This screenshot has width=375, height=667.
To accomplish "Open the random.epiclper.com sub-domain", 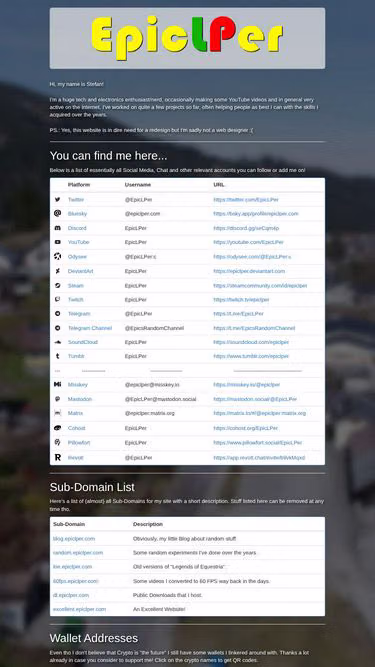I will click(78, 553).
